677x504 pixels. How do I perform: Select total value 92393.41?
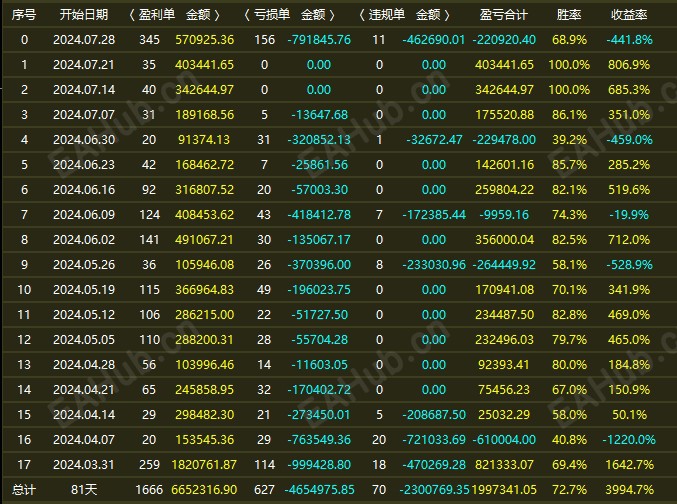coord(503,365)
